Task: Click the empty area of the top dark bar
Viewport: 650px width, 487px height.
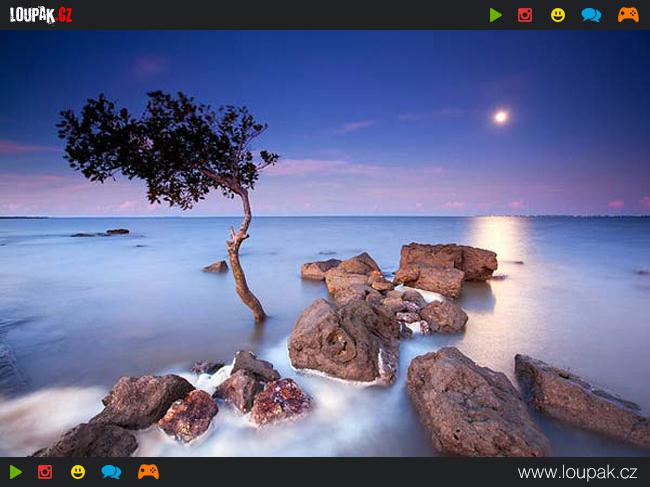Action: [280, 15]
